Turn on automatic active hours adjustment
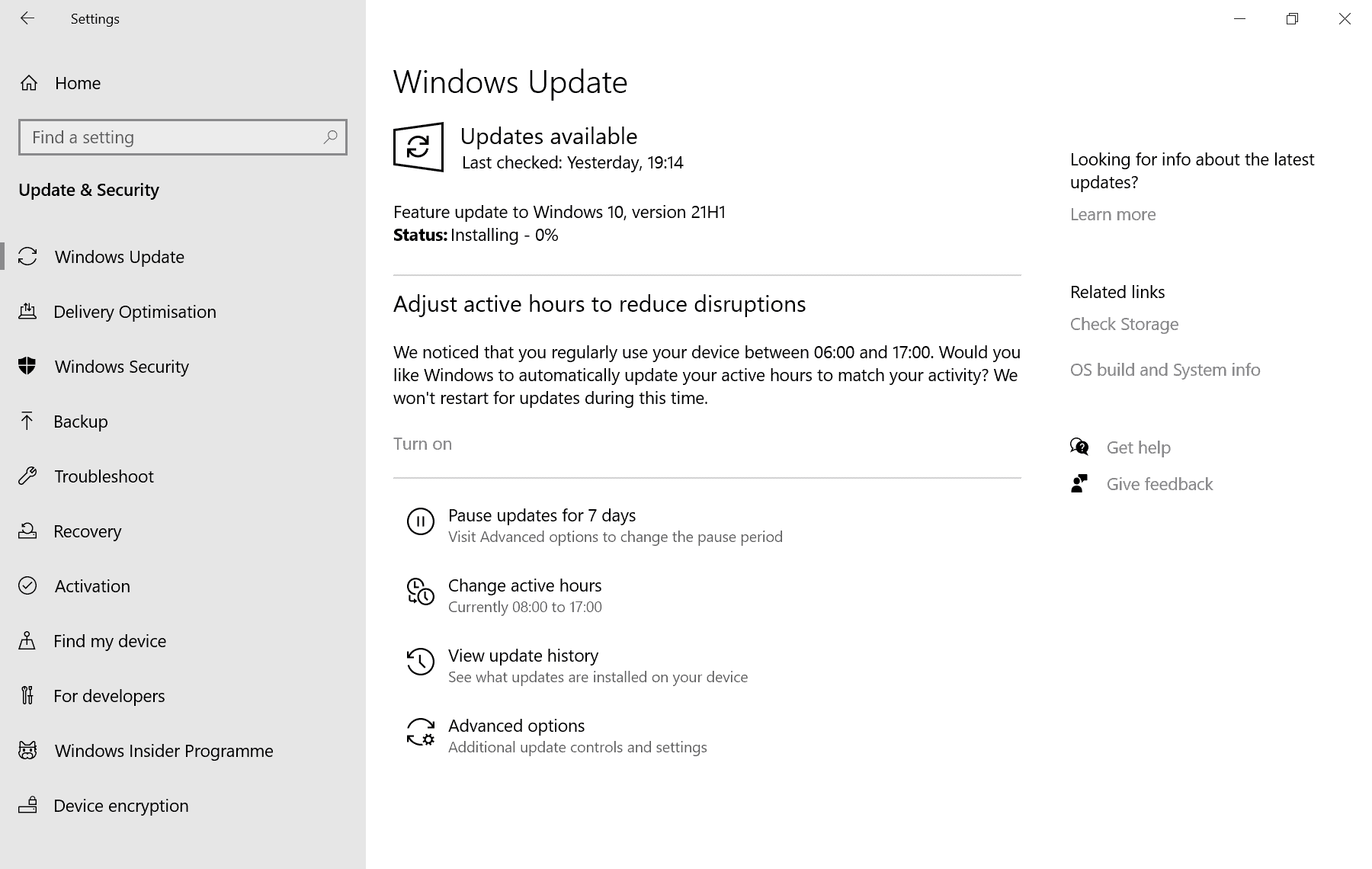The width and height of the screenshot is (1372, 869). pyautogui.click(x=422, y=443)
